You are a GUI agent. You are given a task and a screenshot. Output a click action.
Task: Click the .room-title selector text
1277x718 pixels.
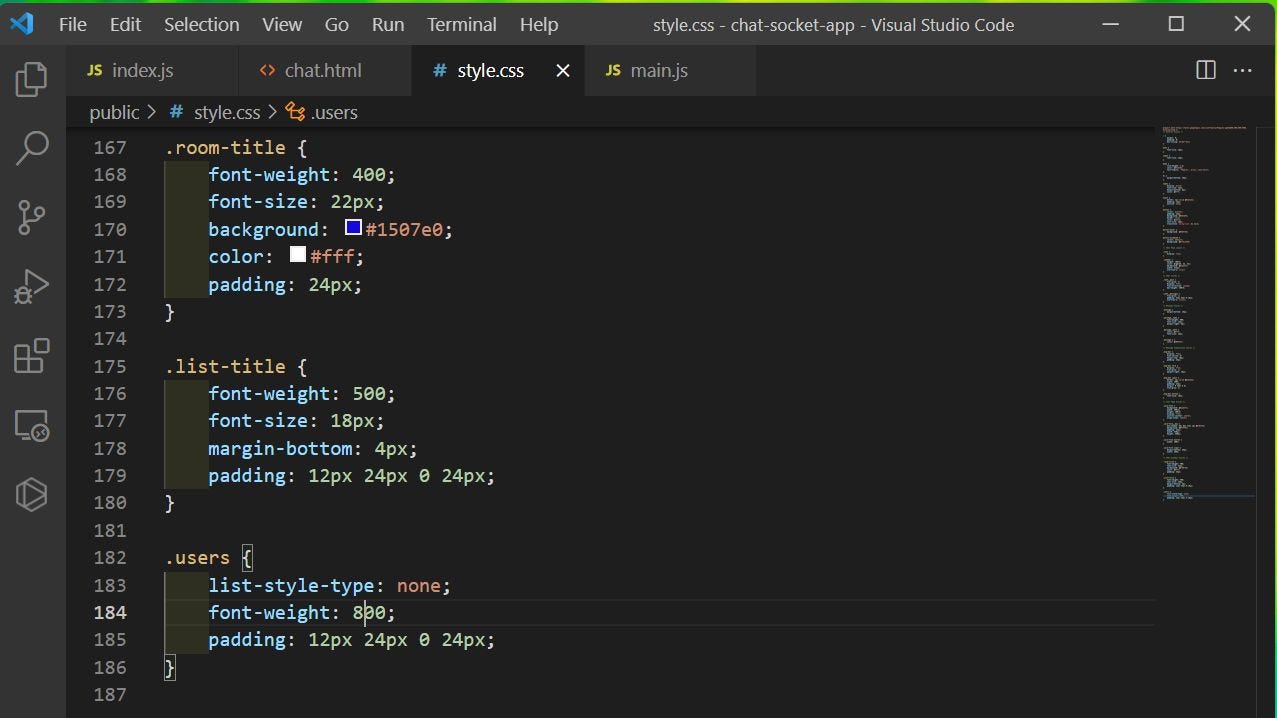pyautogui.click(x=225, y=147)
